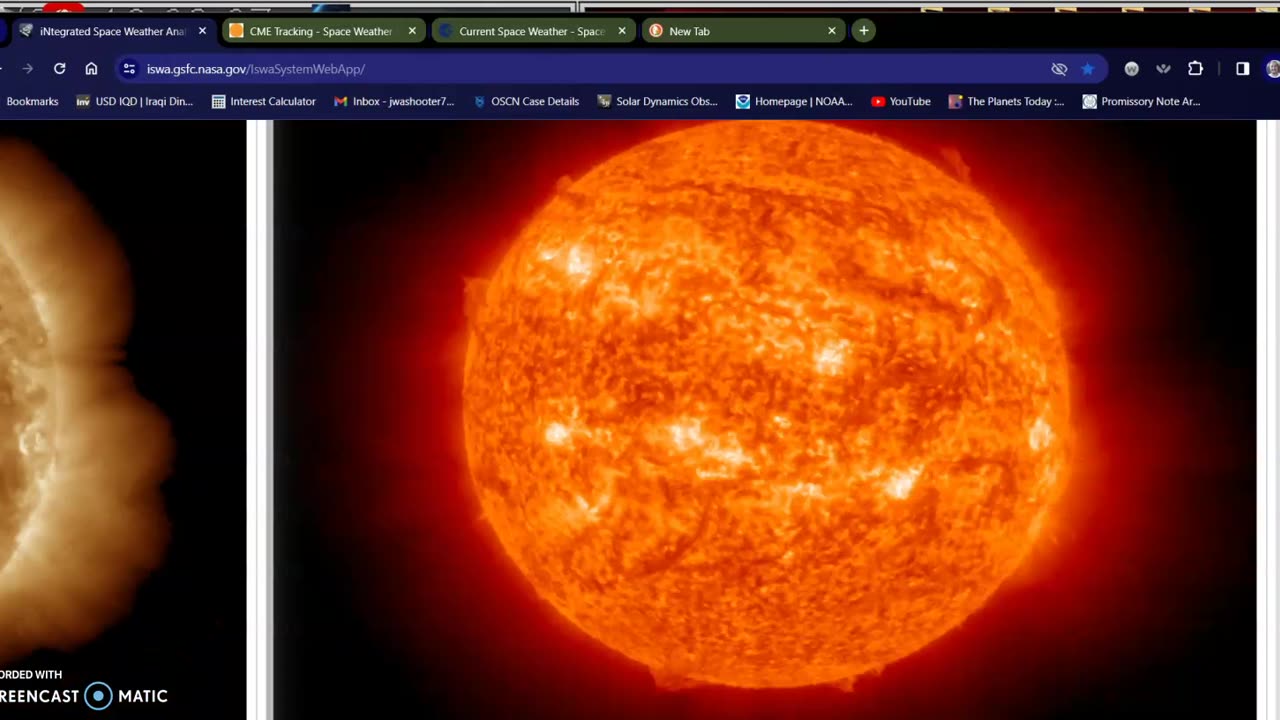
Task: Close the New Tab tab
Action: [x=831, y=31]
